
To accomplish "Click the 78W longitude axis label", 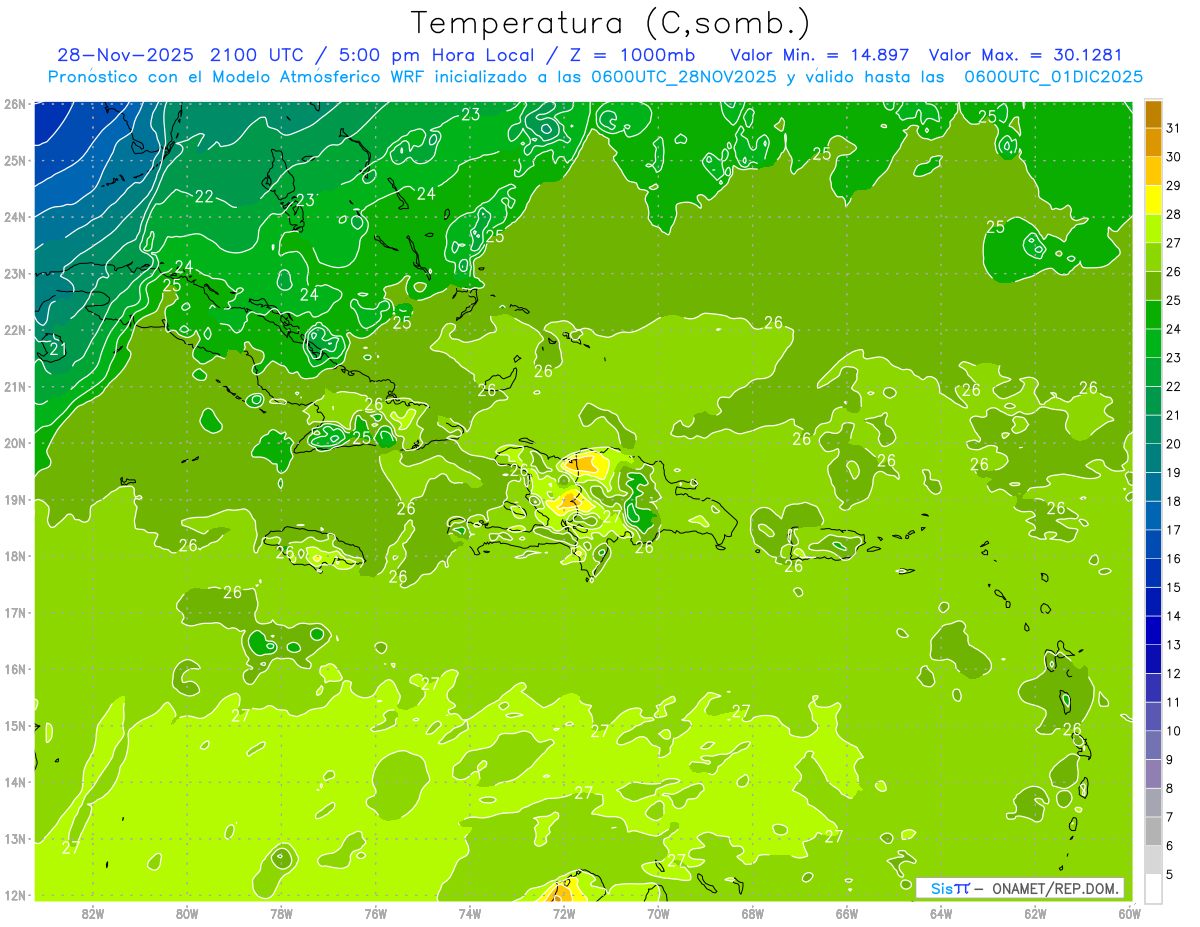I will [281, 913].
